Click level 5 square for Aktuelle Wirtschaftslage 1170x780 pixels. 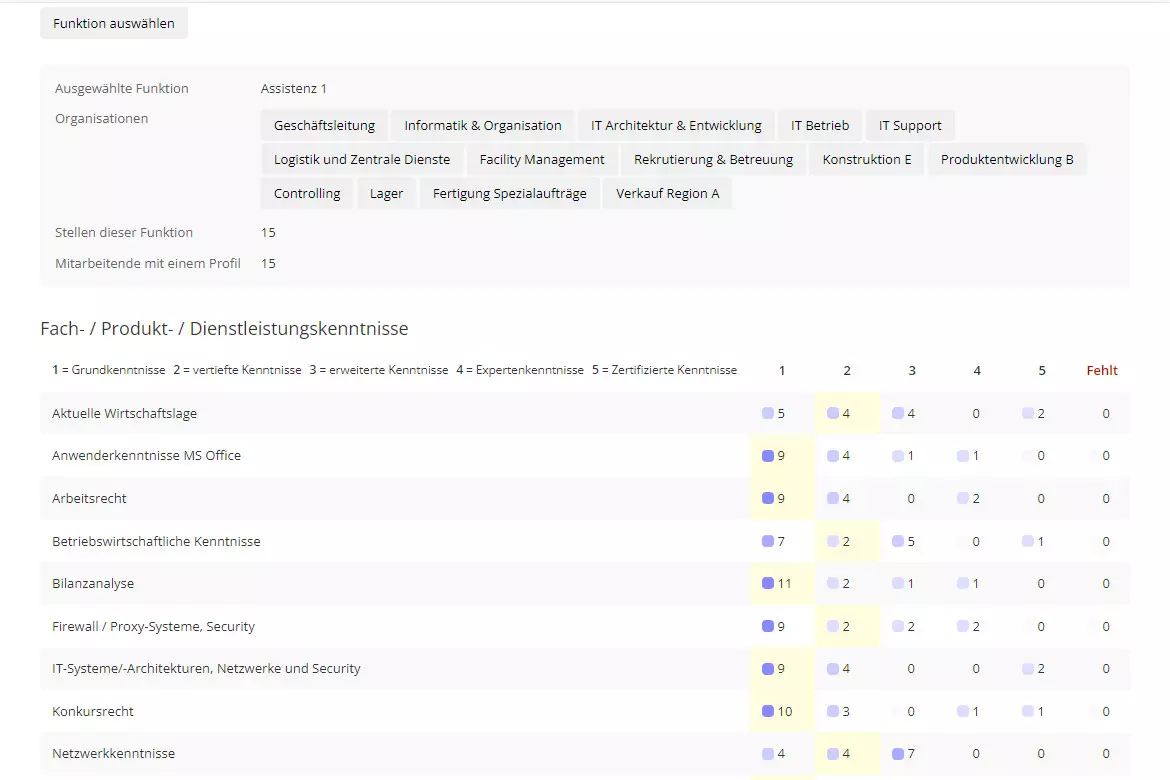(1028, 413)
